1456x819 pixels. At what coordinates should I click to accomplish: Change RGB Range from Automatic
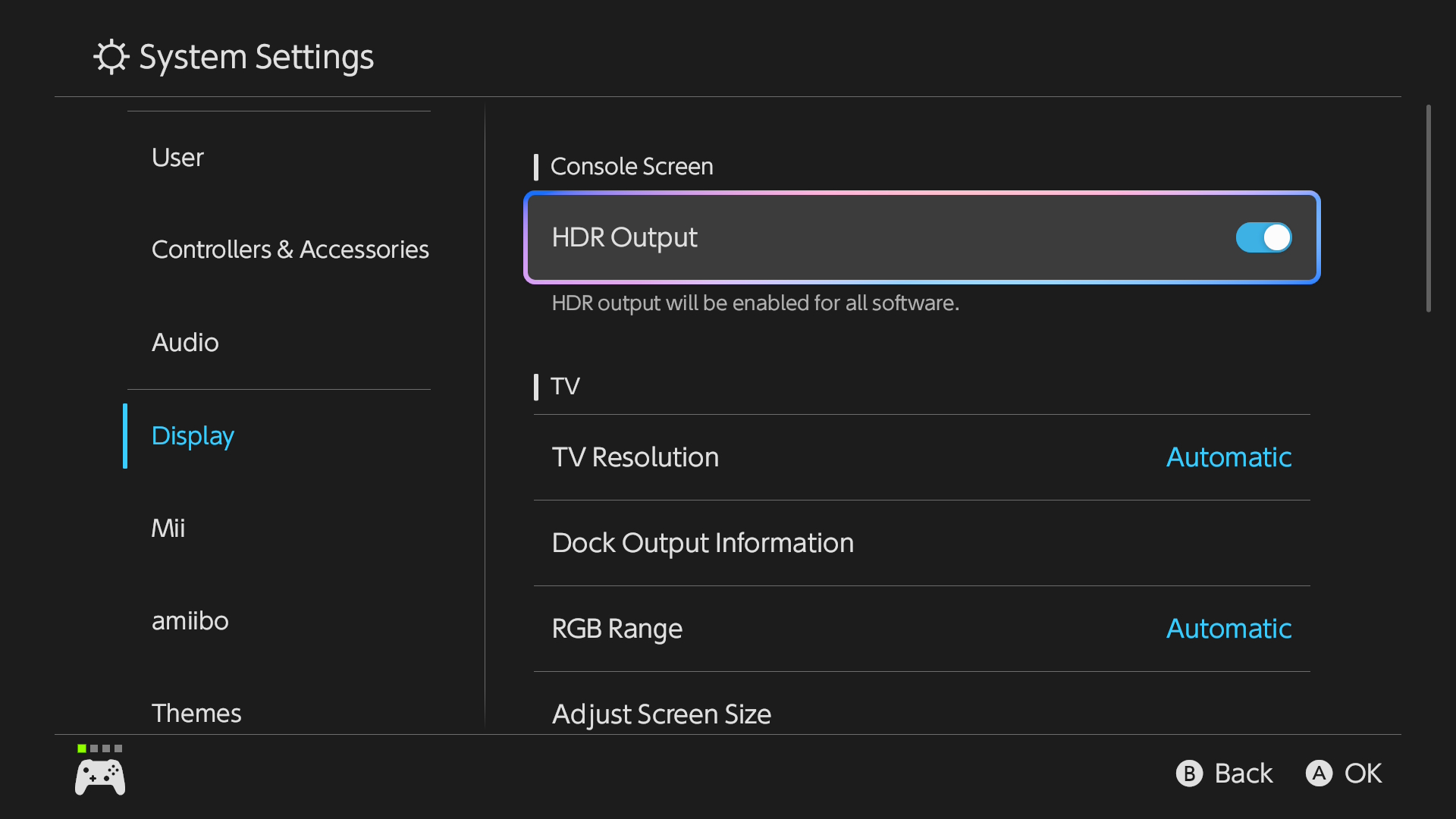pos(921,629)
